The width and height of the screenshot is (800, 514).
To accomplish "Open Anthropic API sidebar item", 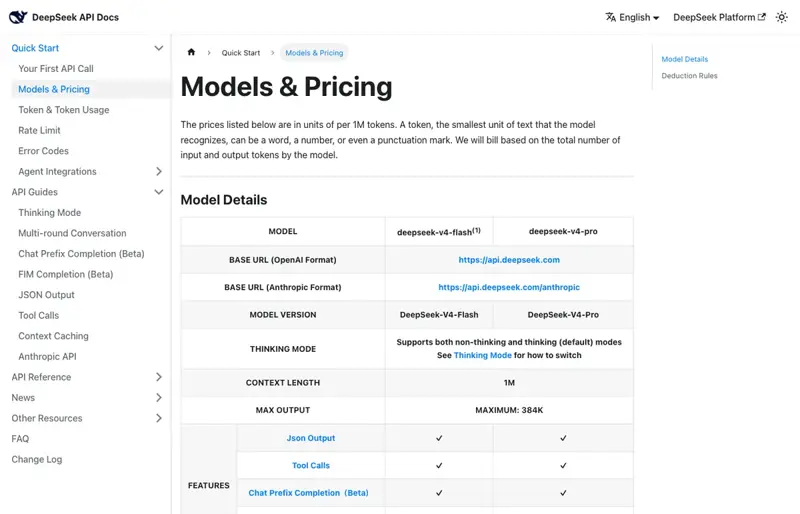I will coord(47,356).
